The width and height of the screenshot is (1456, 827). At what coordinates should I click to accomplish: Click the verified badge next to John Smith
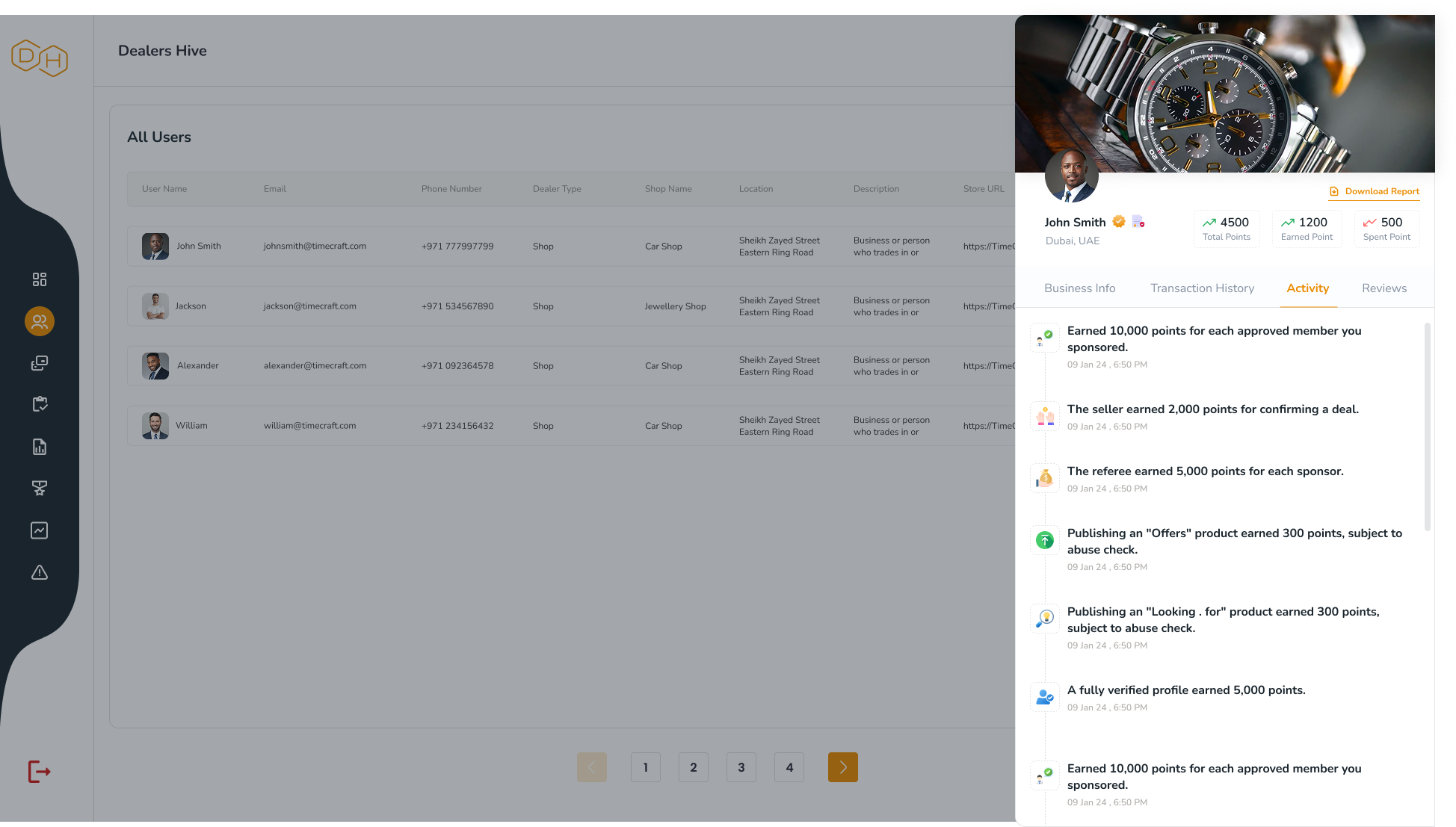pos(1119,221)
